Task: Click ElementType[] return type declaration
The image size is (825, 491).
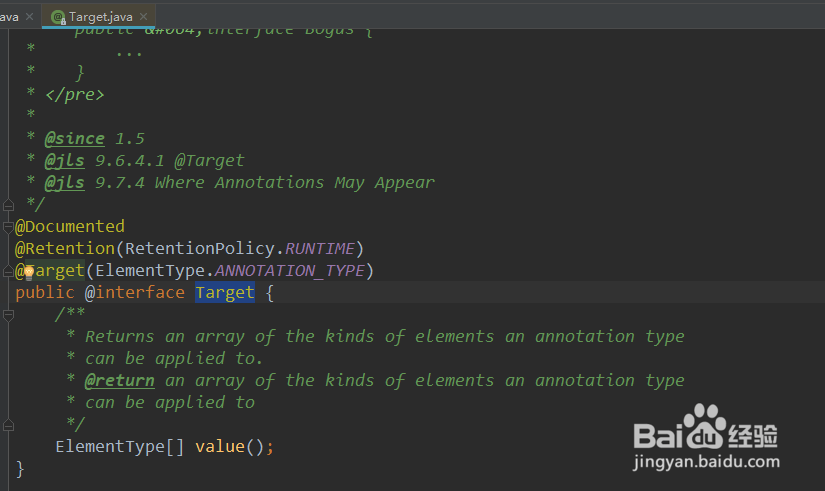Action: (120, 447)
